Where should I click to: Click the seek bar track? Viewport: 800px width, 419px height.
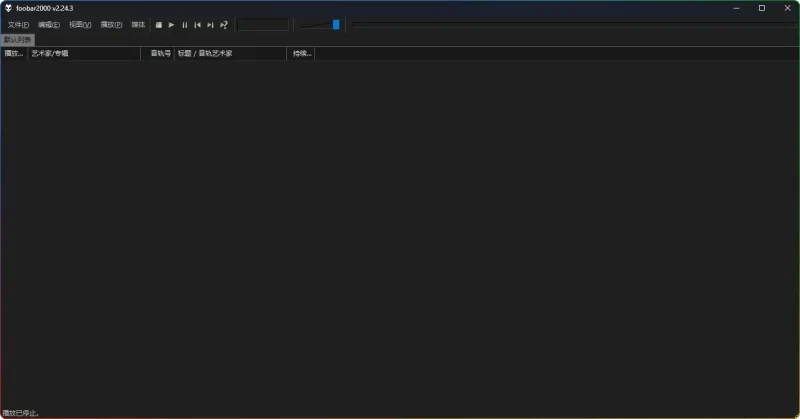(x=574, y=24)
